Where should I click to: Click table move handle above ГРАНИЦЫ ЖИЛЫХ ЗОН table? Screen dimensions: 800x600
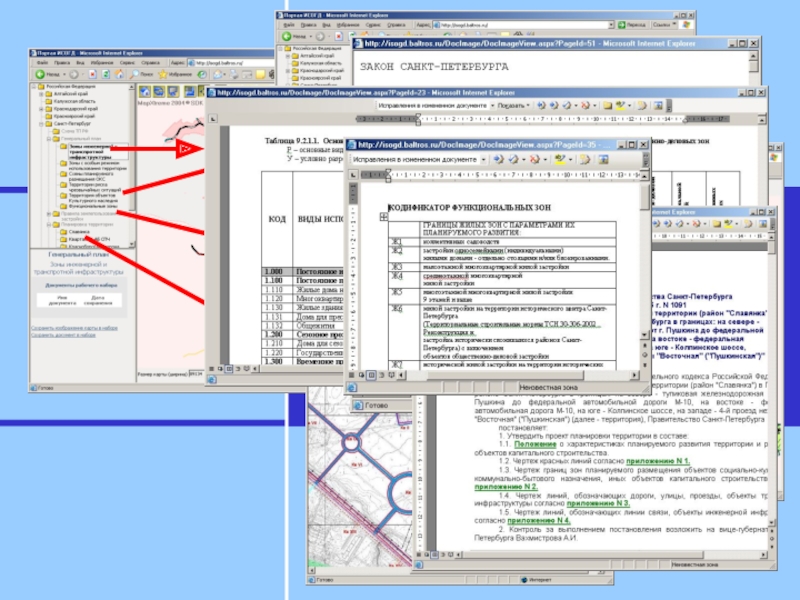click(x=384, y=217)
